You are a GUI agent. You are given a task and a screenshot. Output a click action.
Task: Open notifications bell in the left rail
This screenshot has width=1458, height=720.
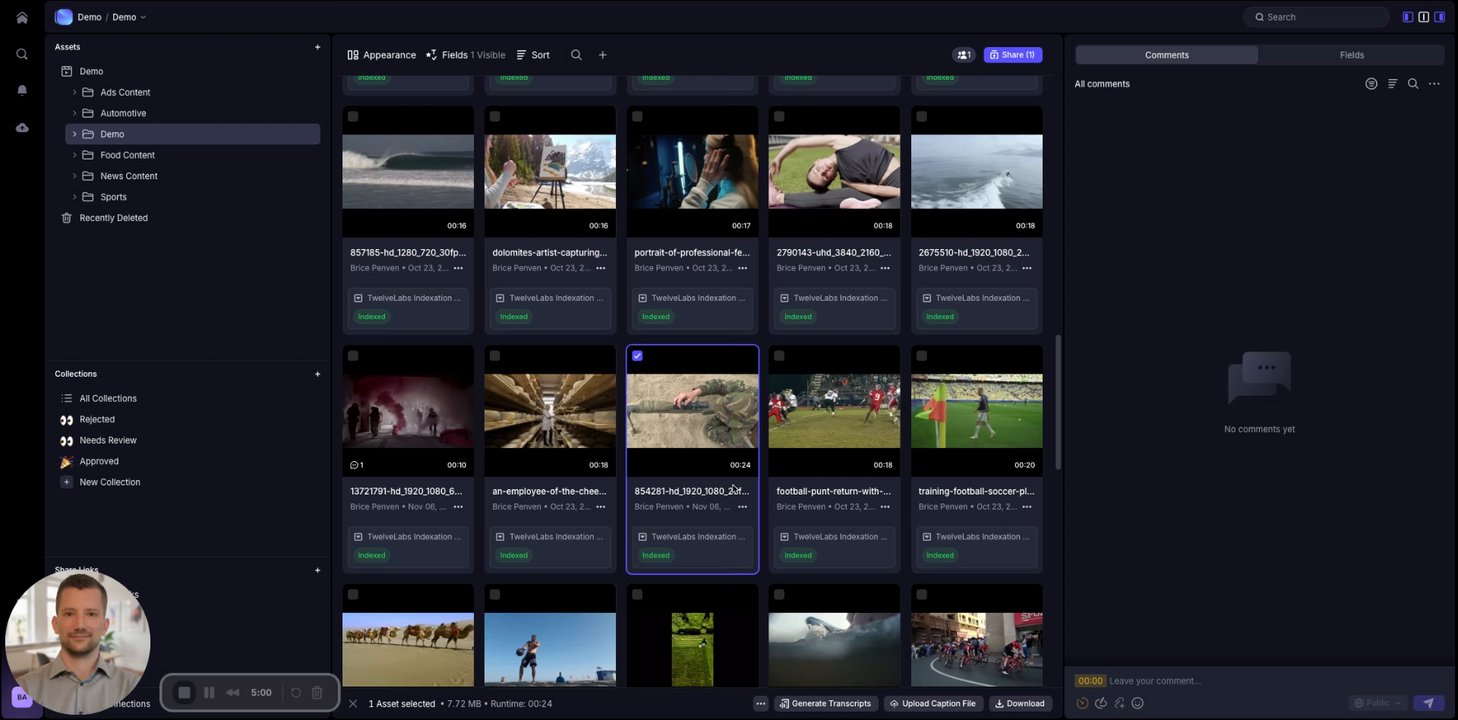pyautogui.click(x=22, y=90)
